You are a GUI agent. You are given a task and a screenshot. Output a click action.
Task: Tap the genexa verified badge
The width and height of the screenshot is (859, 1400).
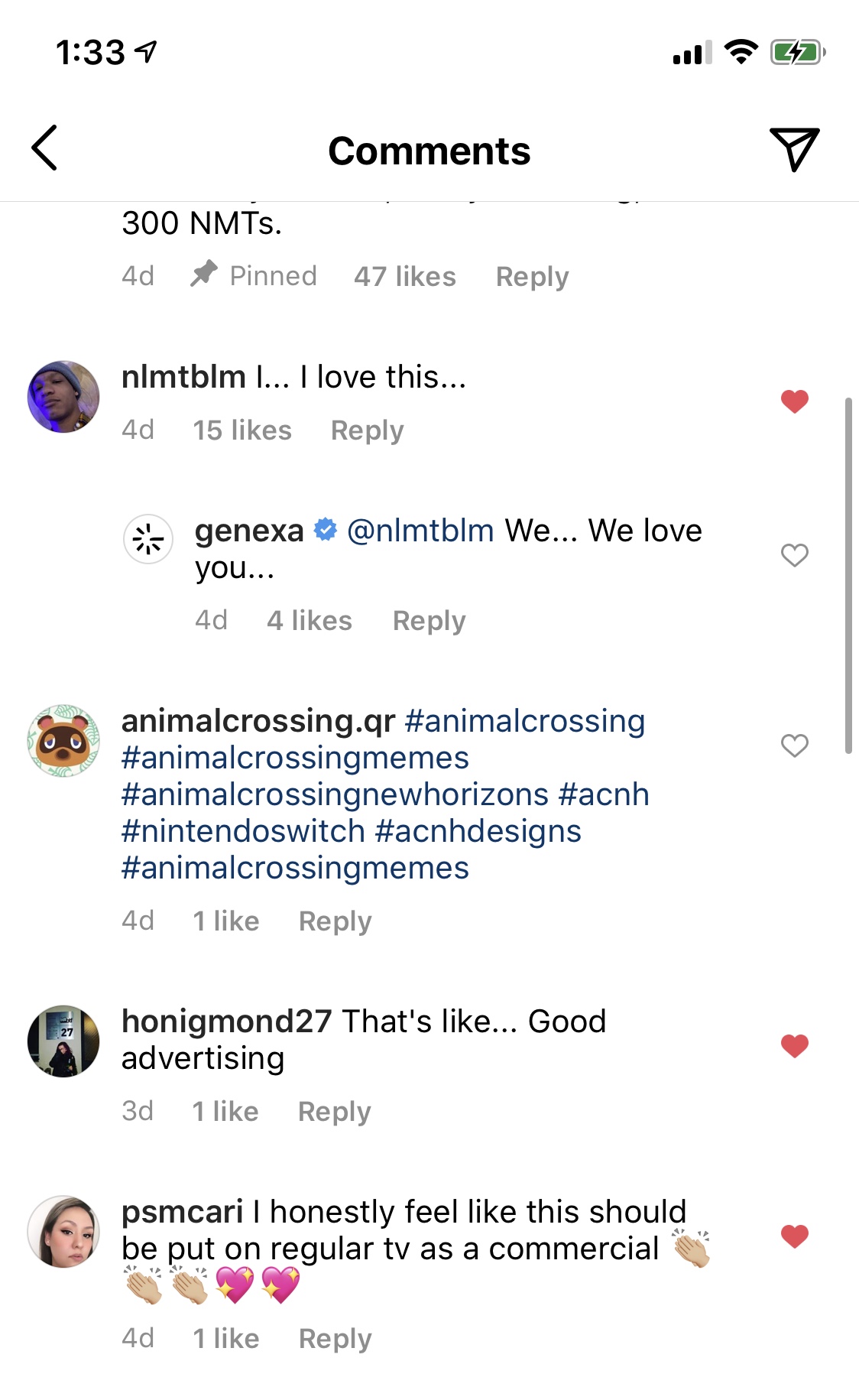(326, 529)
